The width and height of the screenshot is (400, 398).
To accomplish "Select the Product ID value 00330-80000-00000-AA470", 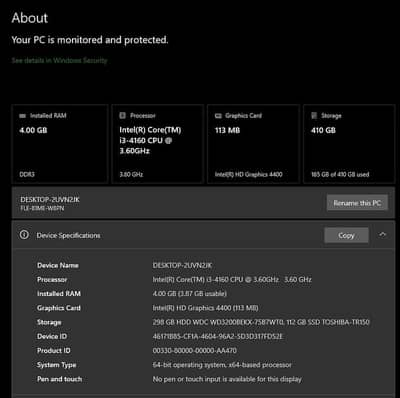I will pos(195,351).
